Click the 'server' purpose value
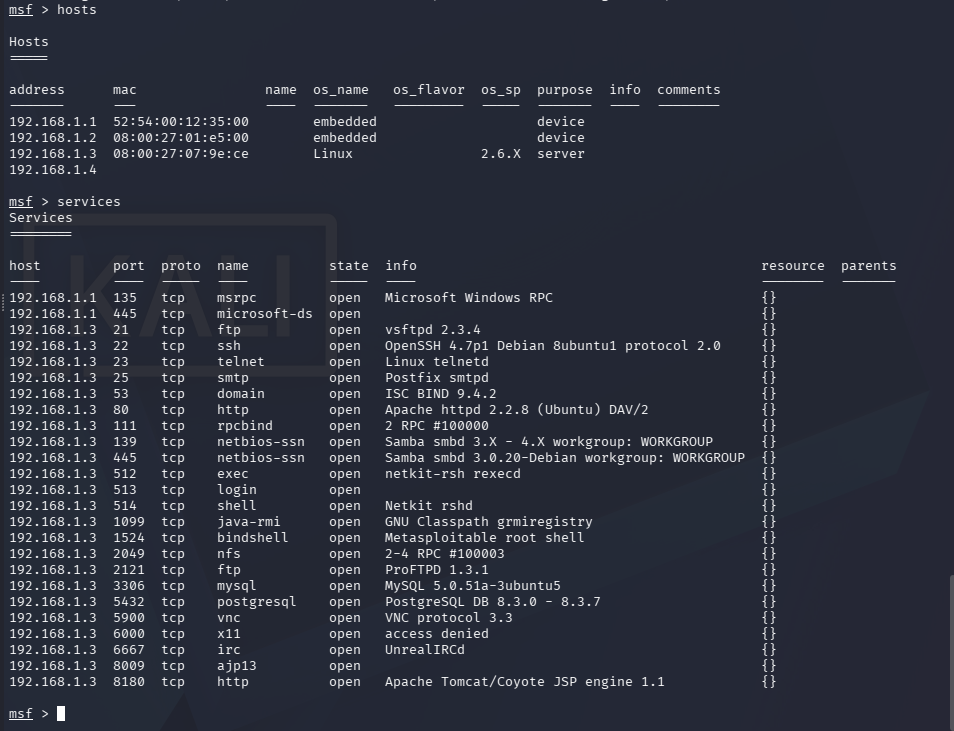The height and width of the screenshot is (731, 954). 560,153
